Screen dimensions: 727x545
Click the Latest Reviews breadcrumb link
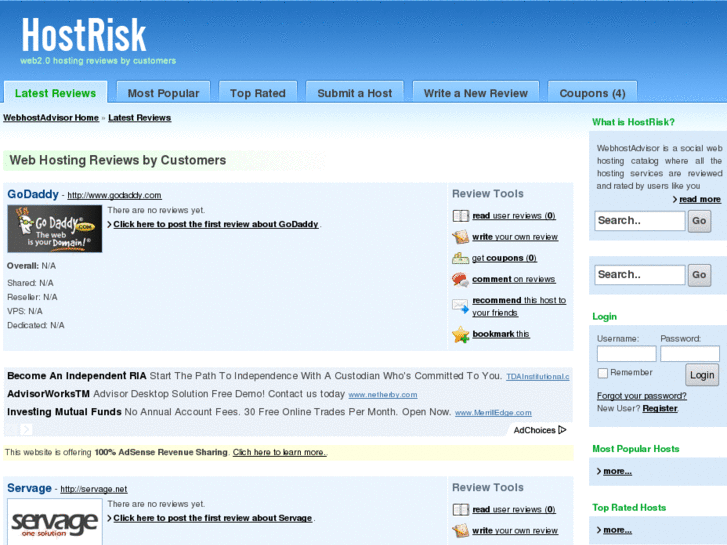point(140,118)
